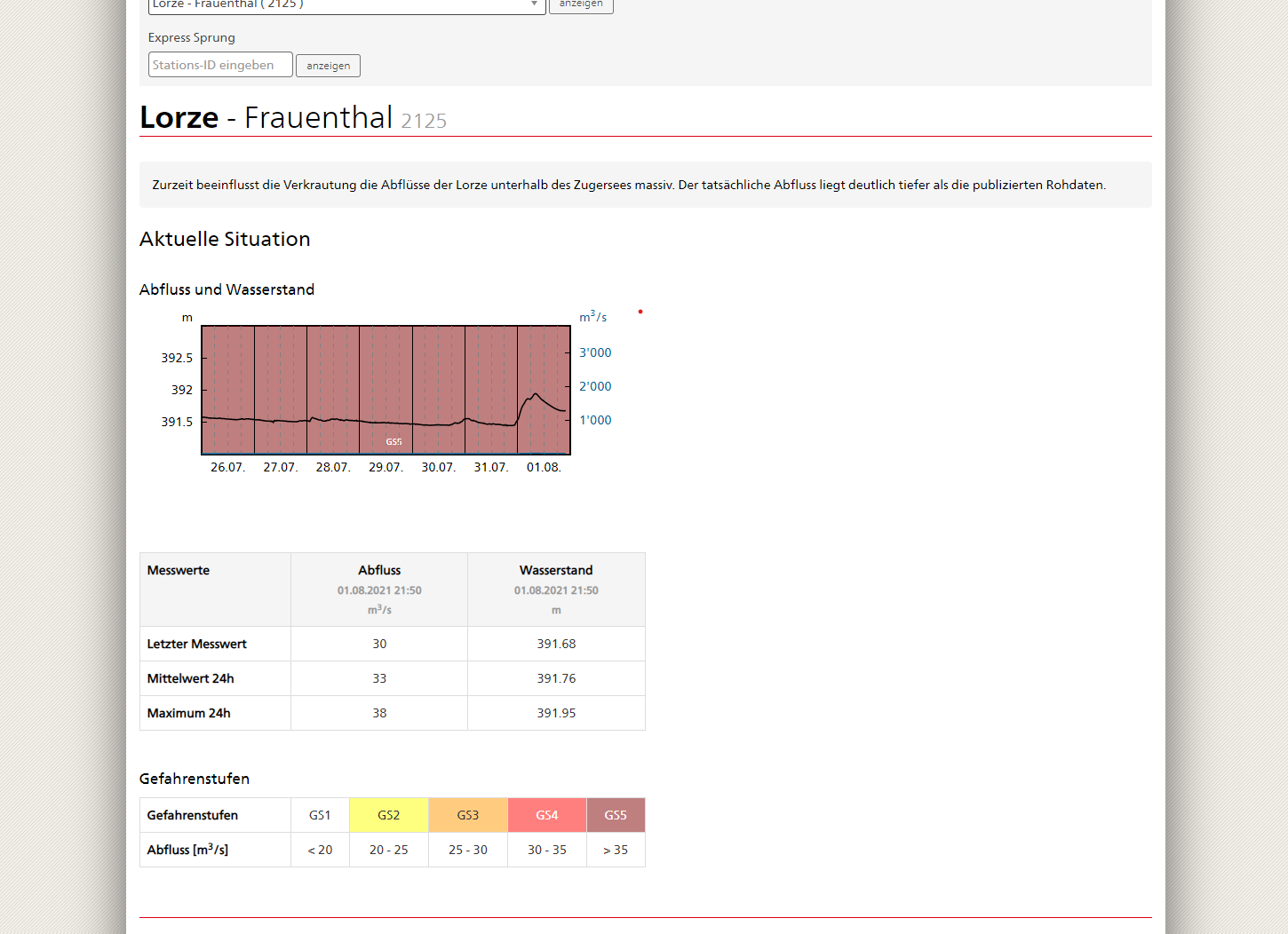Select the orange GS3 danger level cell
The height and width of the screenshot is (934, 1288).
pos(467,815)
